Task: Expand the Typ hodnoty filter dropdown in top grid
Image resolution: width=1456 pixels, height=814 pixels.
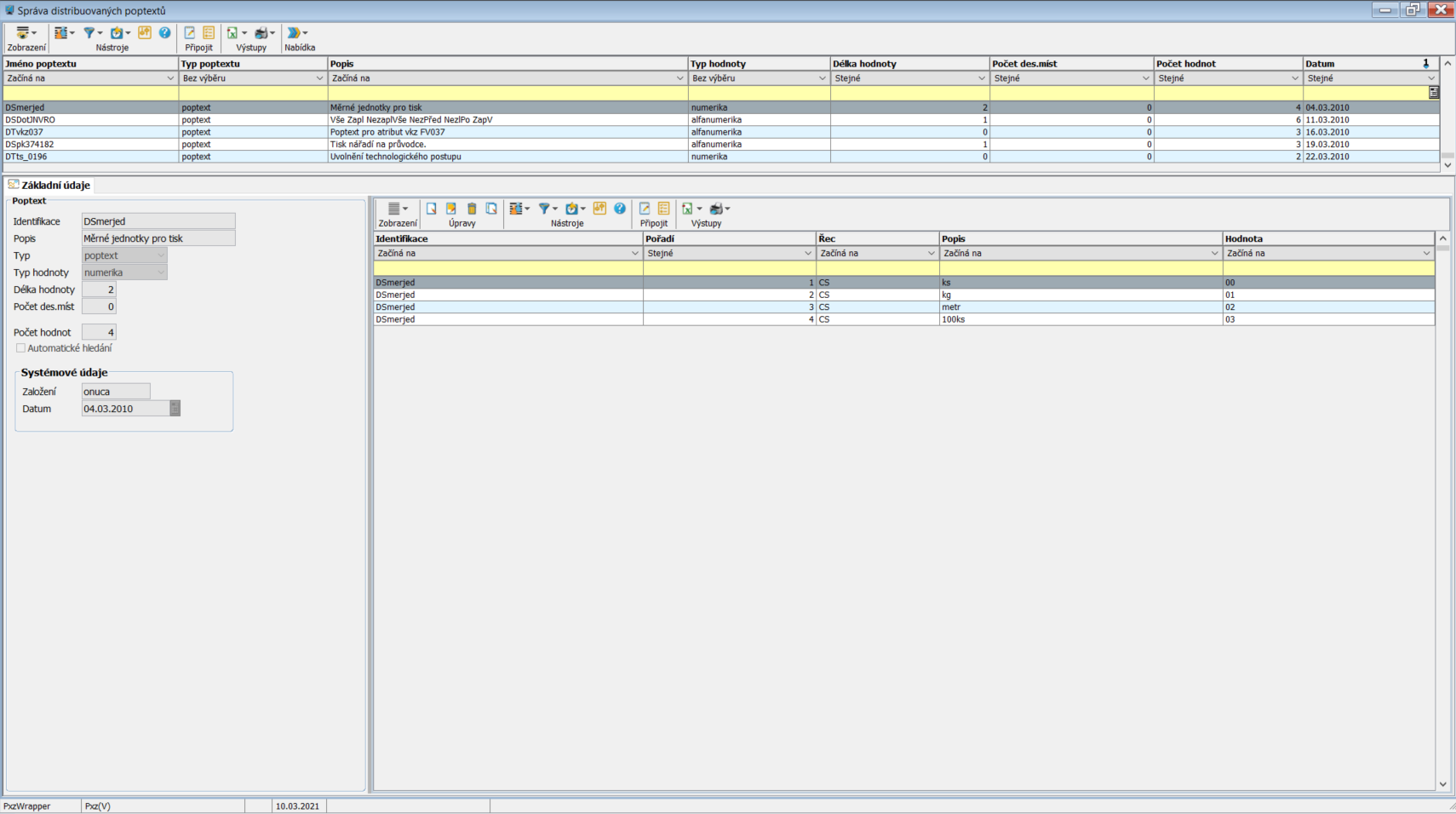Action: coord(822,78)
